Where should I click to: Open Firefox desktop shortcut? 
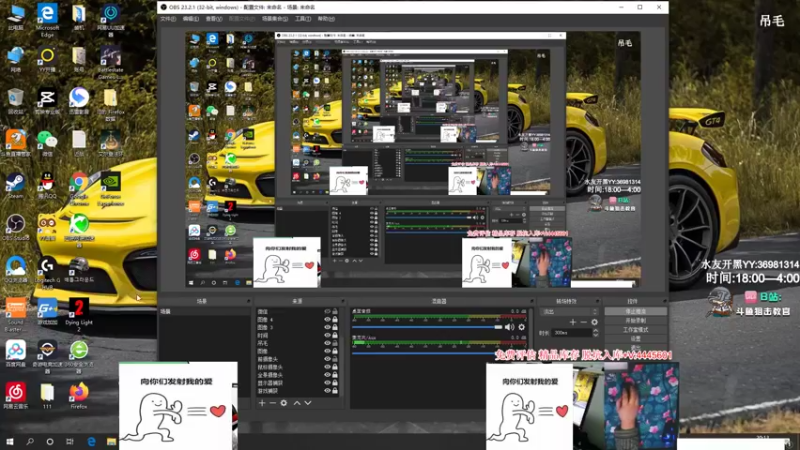pyautogui.click(x=79, y=396)
